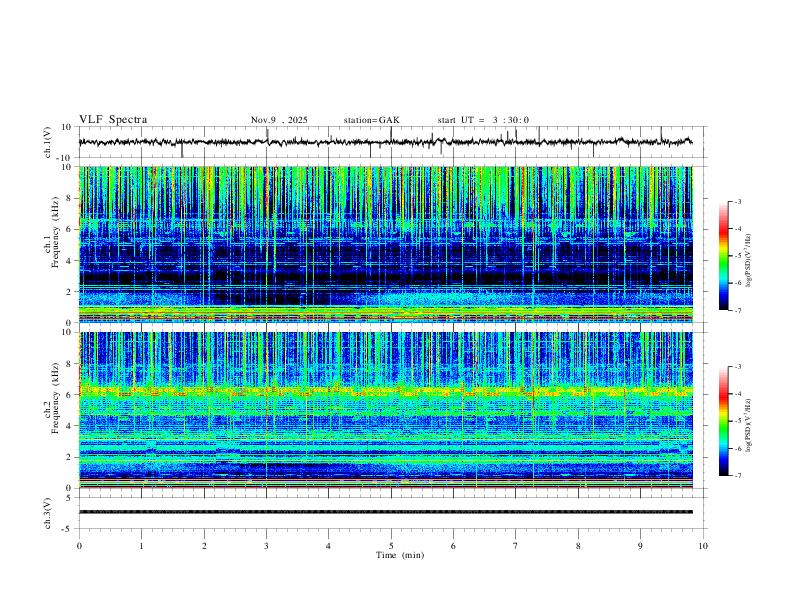Click the "8" kHz tick on ch.2 spectrogram
Image resolution: width=792 pixels, height=612 pixels.
pos(70,364)
